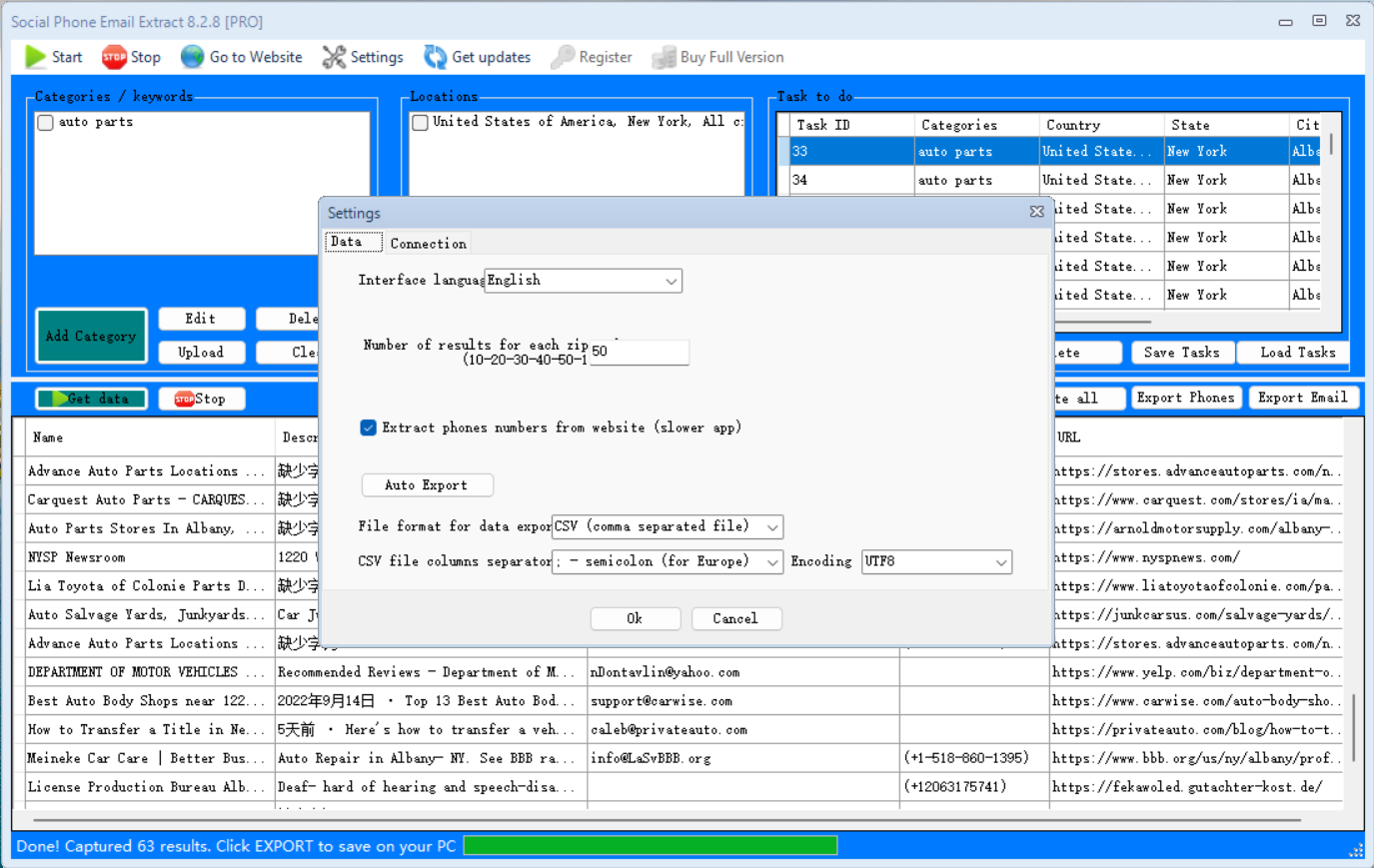The image size is (1374, 868).
Task: Expand the Encoding UTF8 dropdown
Action: coord(1000,562)
